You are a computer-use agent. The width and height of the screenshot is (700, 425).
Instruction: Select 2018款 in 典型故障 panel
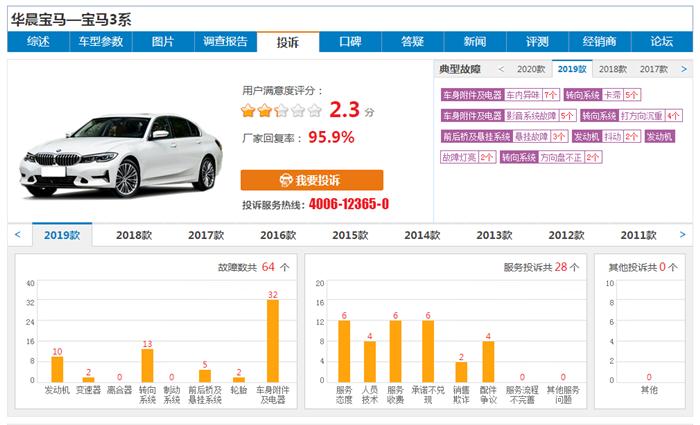[613, 69]
